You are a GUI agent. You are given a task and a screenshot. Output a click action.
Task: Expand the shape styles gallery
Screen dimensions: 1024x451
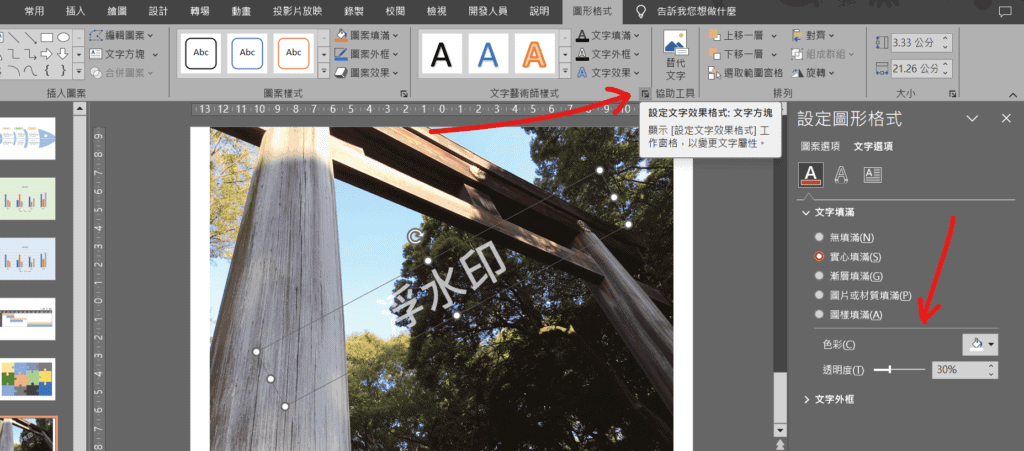[x=323, y=70]
